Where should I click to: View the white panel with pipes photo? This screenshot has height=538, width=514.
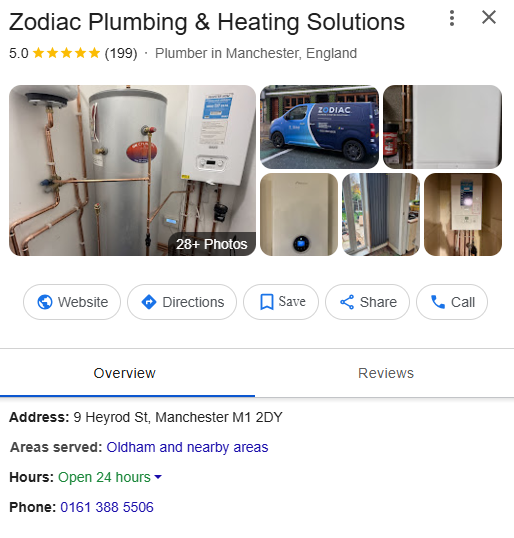[x=442, y=127]
